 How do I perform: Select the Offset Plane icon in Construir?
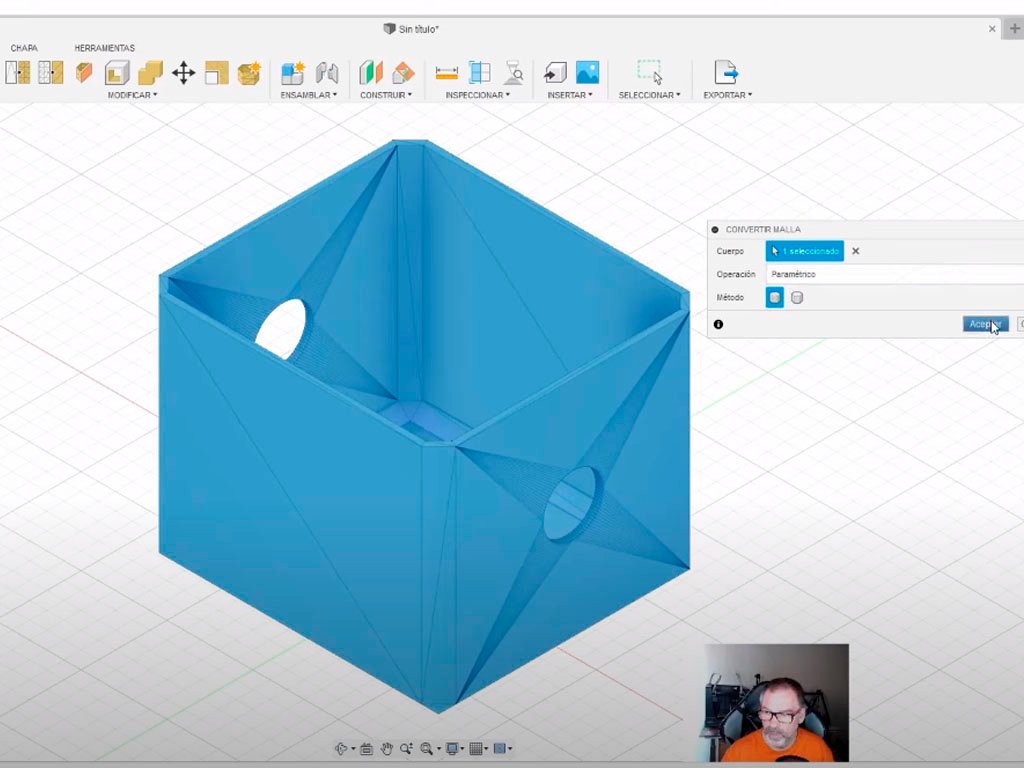coord(370,72)
